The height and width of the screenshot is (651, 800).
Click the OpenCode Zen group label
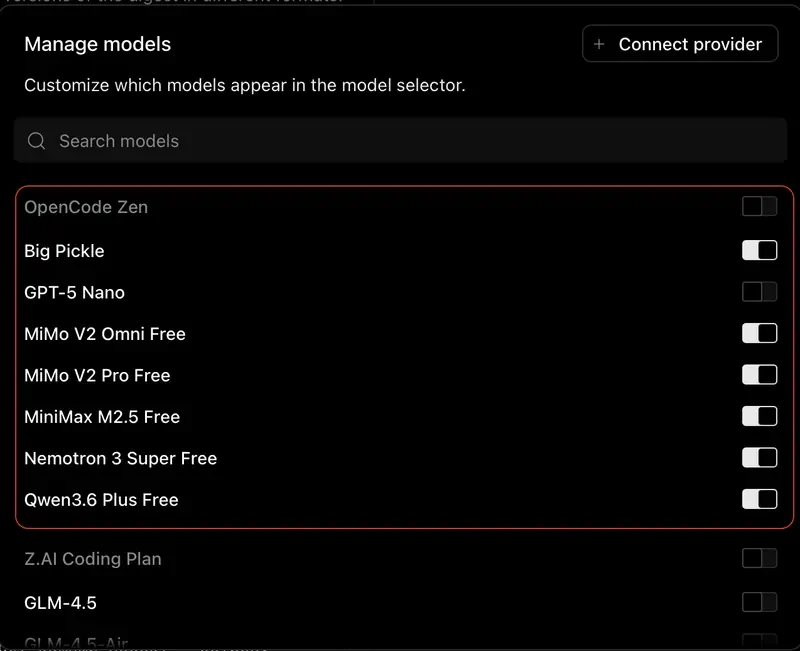coord(86,206)
